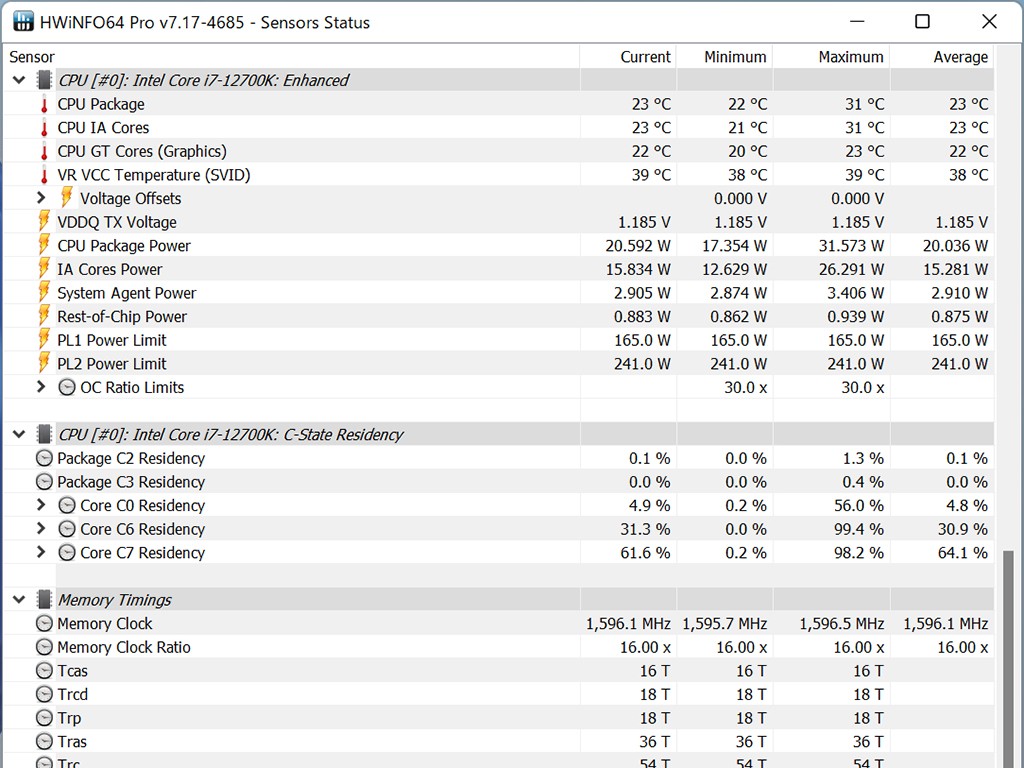Collapse the C-State Residency sensor group

pyautogui.click(x=19, y=434)
